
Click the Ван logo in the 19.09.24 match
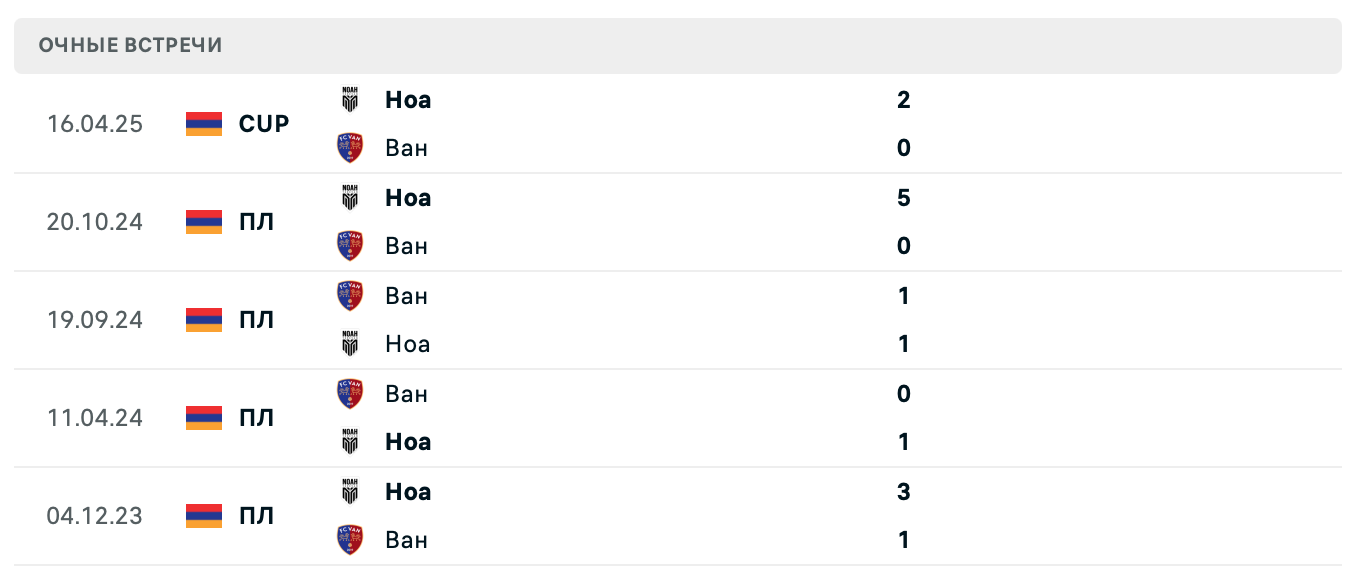click(350, 295)
